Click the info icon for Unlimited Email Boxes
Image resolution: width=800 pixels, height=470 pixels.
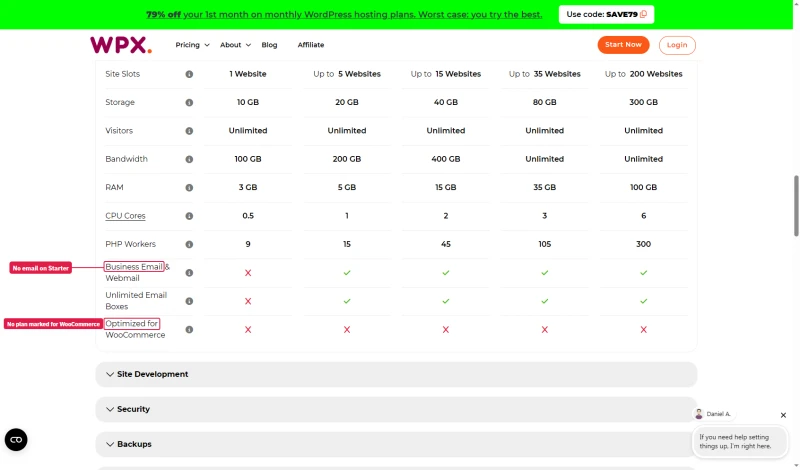[189, 301]
